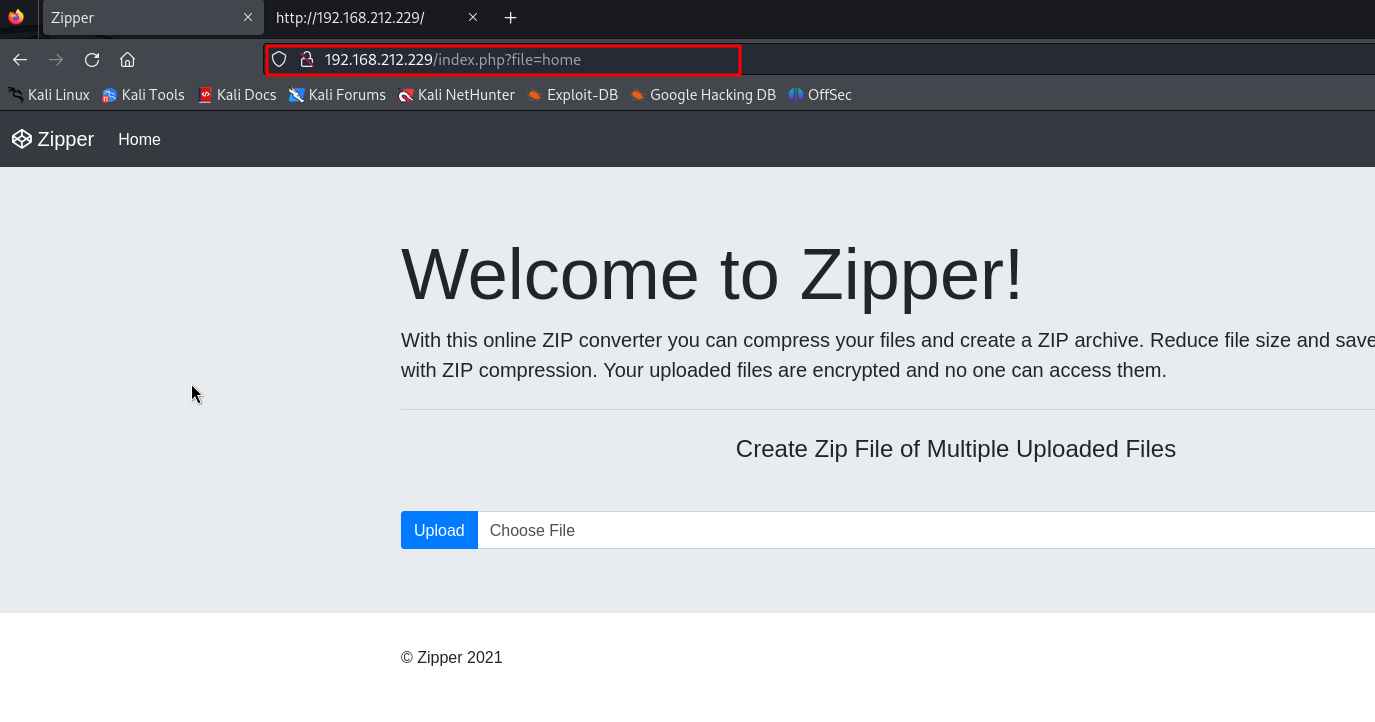Open the browser home page
The width and height of the screenshot is (1375, 722).
tap(127, 60)
